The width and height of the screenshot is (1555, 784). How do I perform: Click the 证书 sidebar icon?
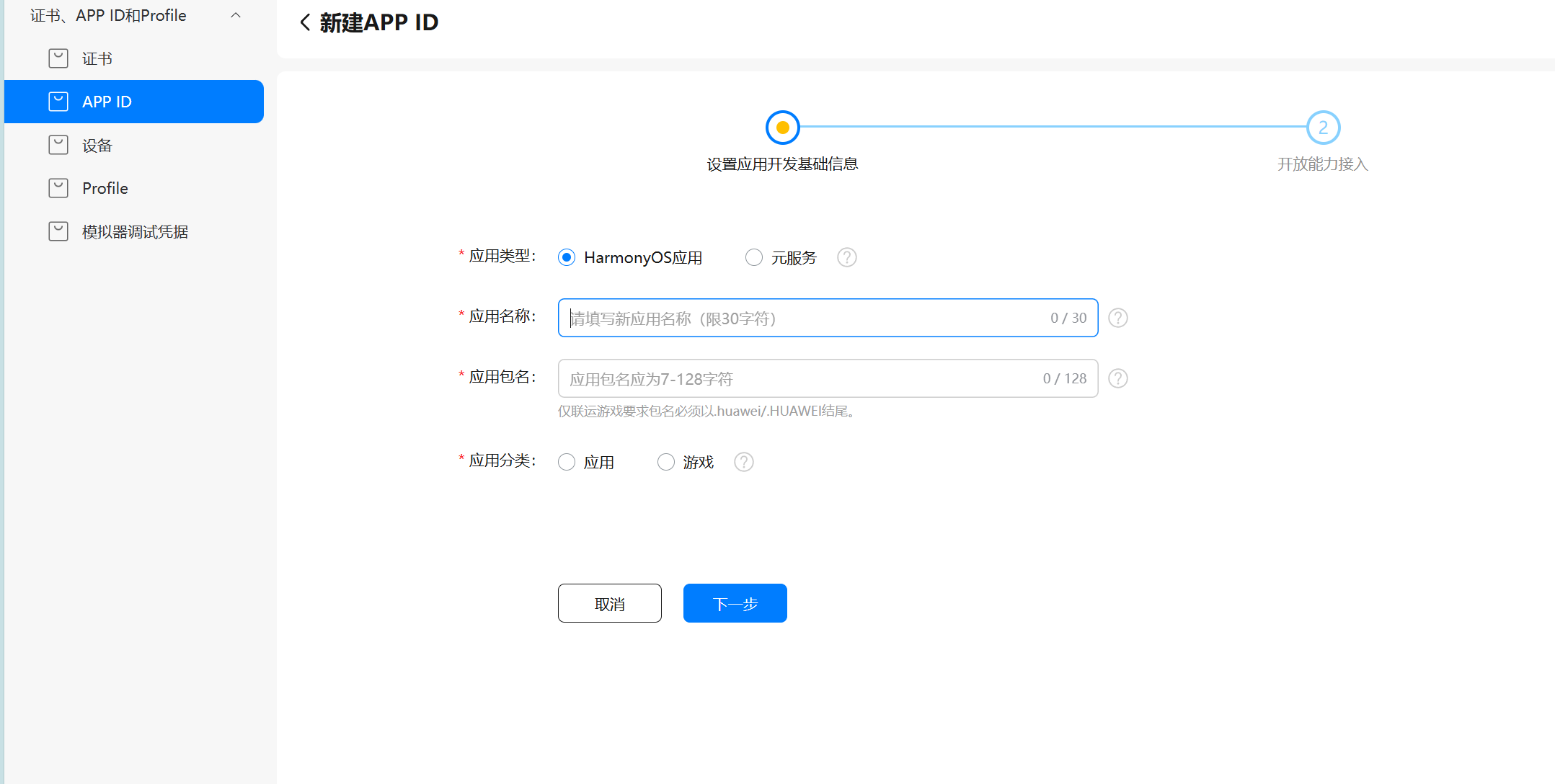[58, 58]
